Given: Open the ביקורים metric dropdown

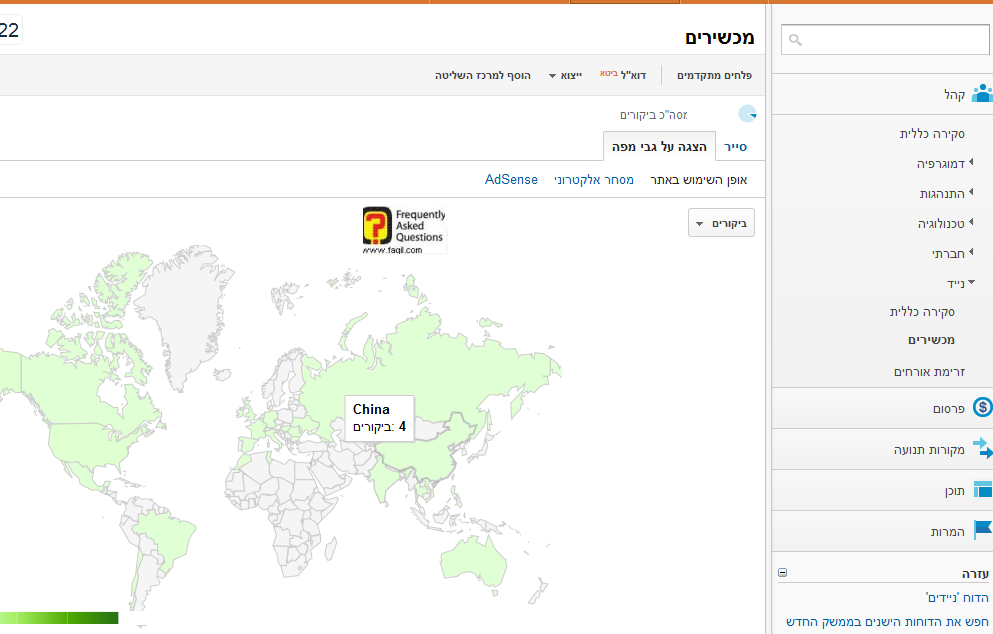Looking at the screenshot, I should 721,223.
